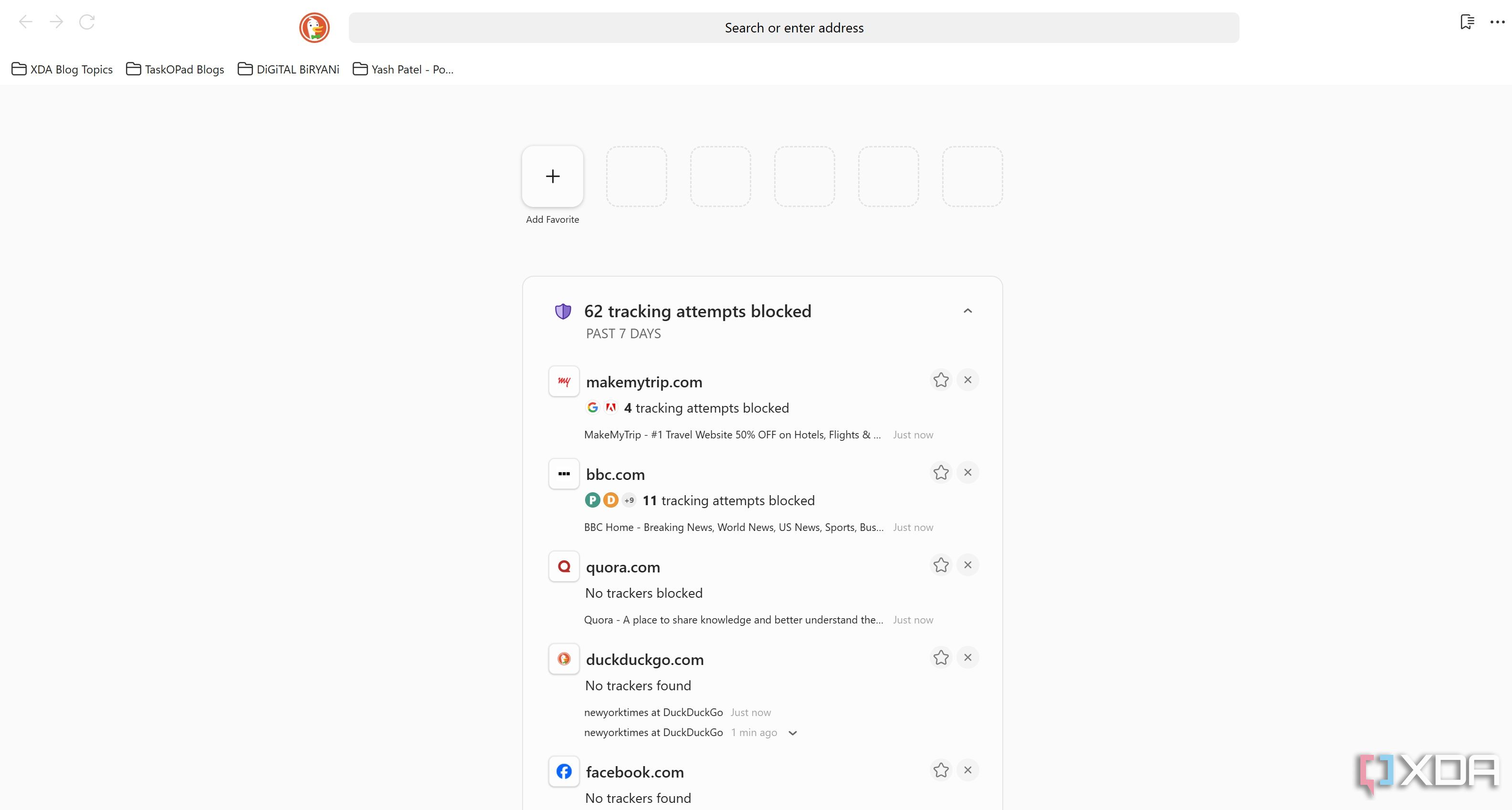
Task: Open BBC Home Breaking News page link
Action: 734,527
